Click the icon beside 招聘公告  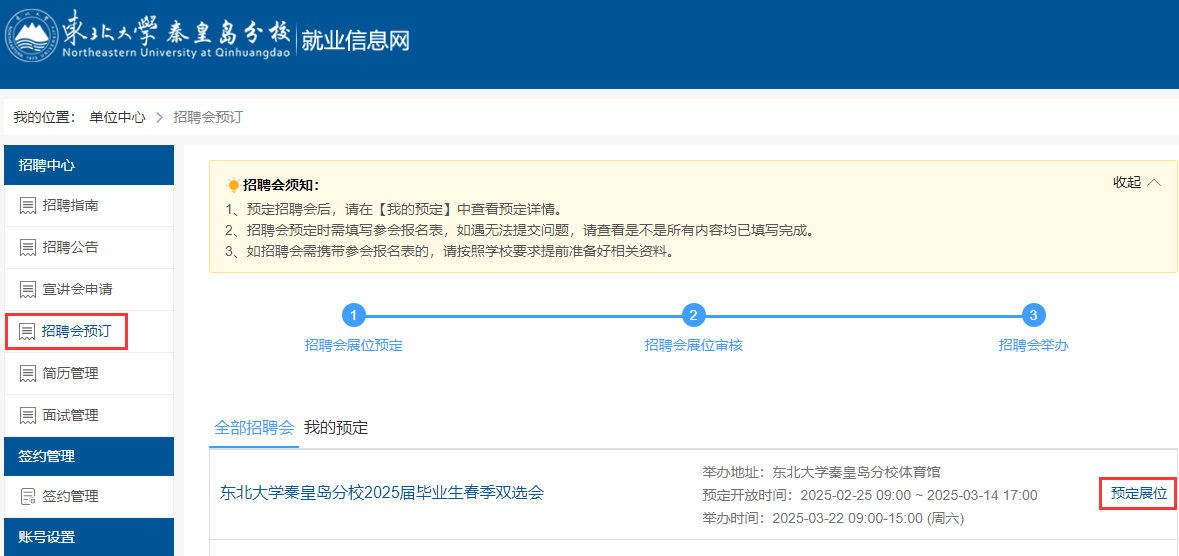click(x=28, y=248)
